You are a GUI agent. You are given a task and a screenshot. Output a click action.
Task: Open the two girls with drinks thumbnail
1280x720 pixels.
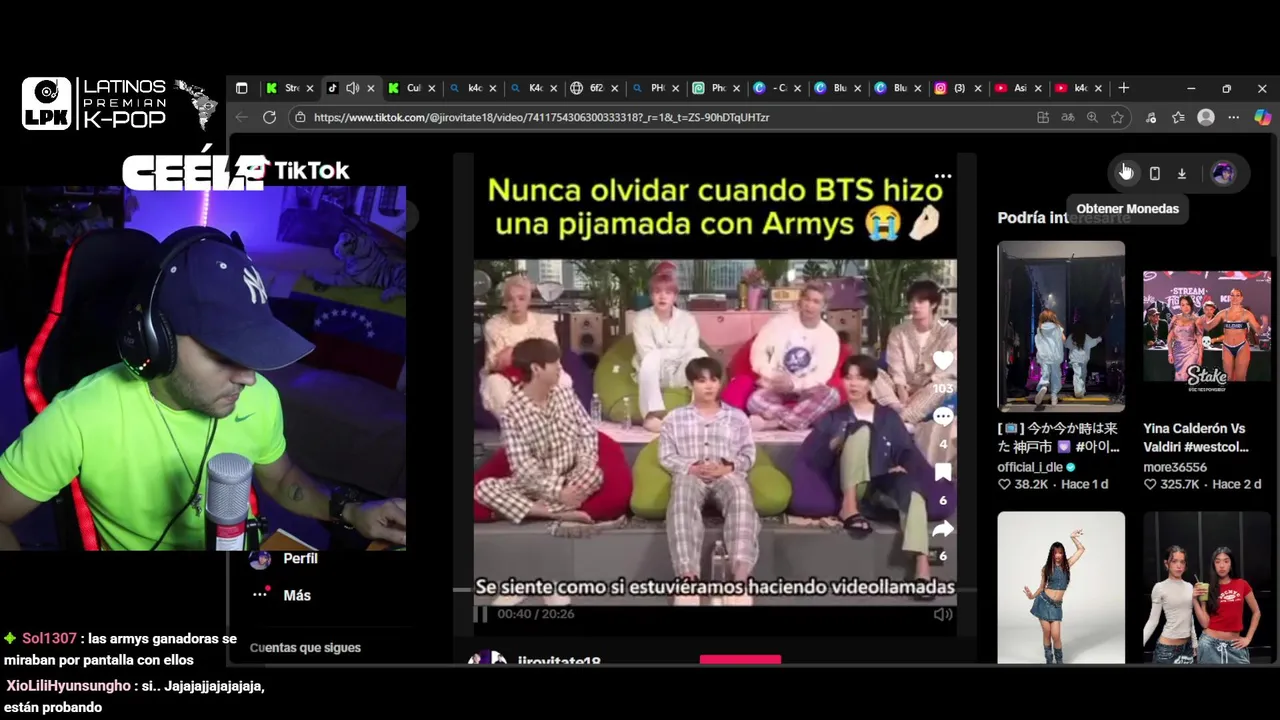(1207, 588)
